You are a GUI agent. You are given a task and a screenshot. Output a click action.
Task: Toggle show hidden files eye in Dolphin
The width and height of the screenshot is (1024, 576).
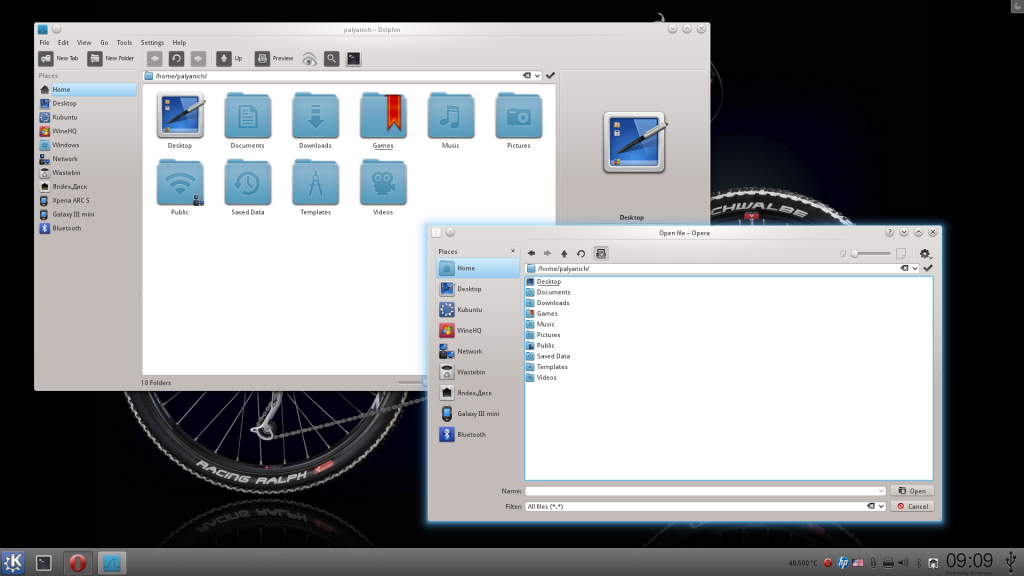(310, 59)
